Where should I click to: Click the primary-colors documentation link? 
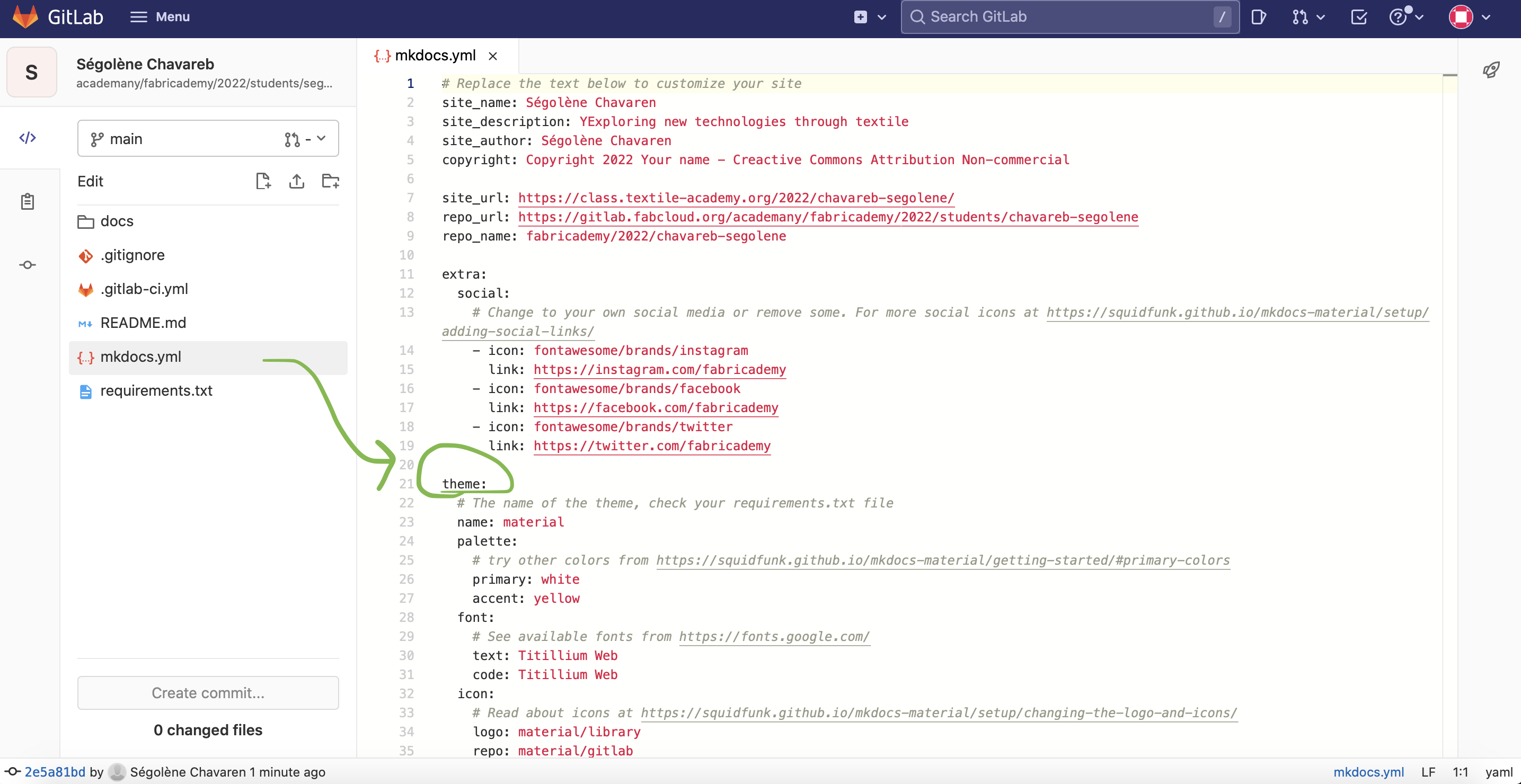click(943, 560)
